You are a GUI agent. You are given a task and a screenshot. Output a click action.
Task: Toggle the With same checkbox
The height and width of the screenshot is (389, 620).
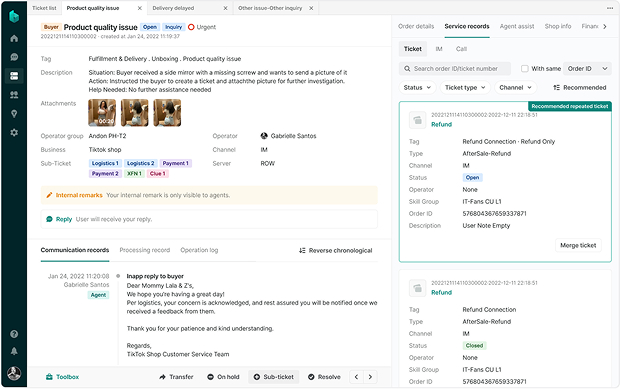point(525,68)
